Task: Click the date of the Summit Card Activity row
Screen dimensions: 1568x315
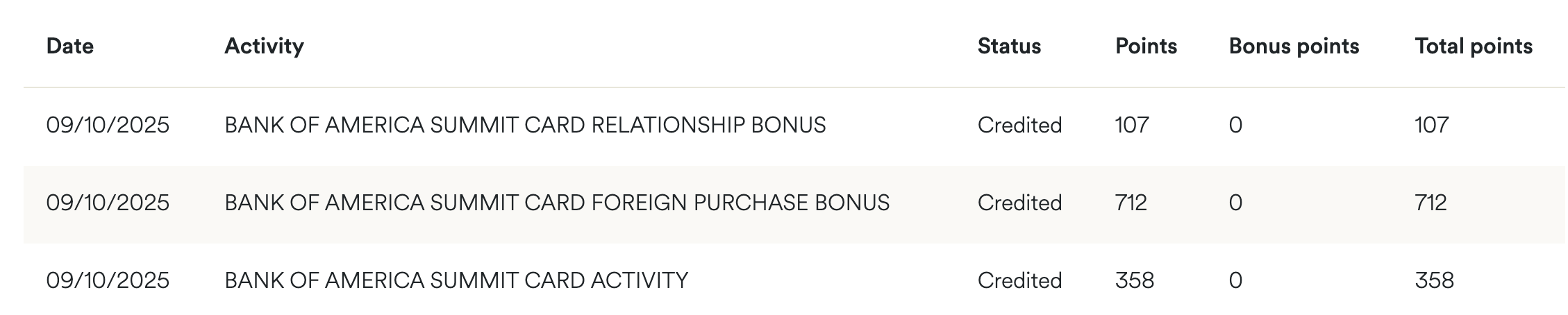Action: coord(108,280)
